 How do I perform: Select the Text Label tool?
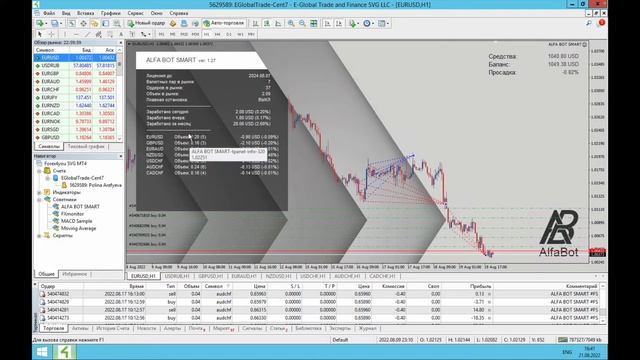[x=132, y=34]
